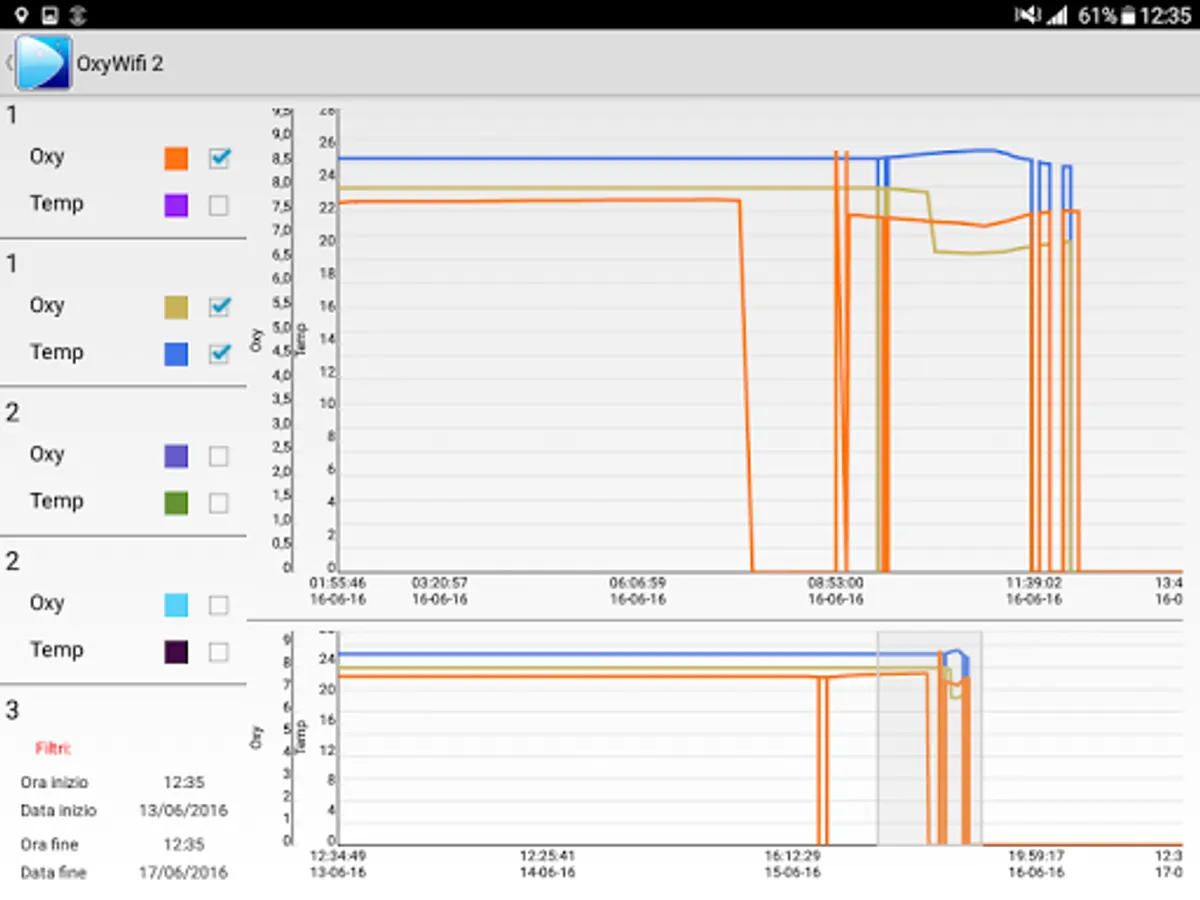Click the 19:59:17 time label on the overview chart

(x=1035, y=856)
